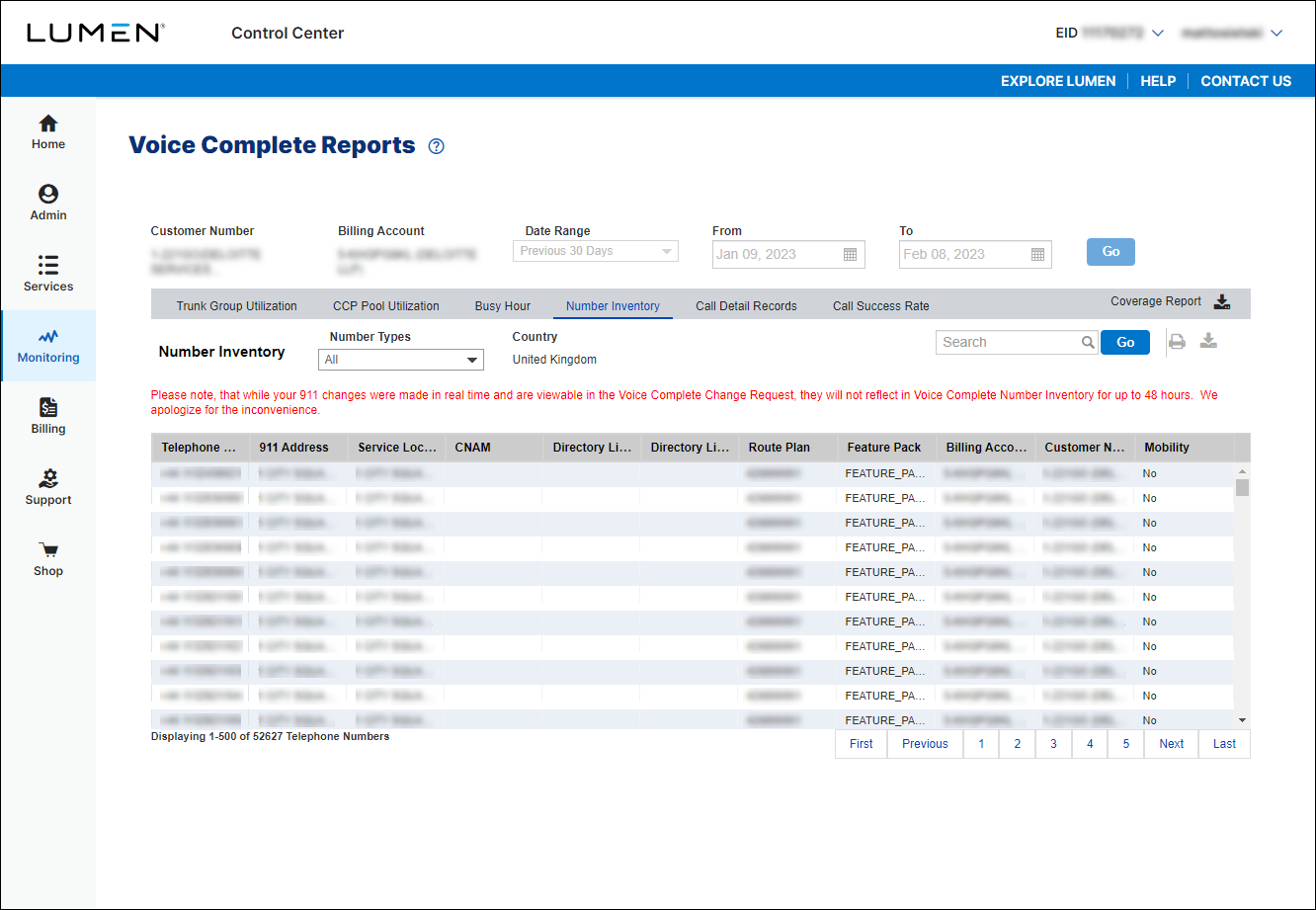Download the Coverage Report
This screenshot has width=1316, height=910.
click(1222, 302)
